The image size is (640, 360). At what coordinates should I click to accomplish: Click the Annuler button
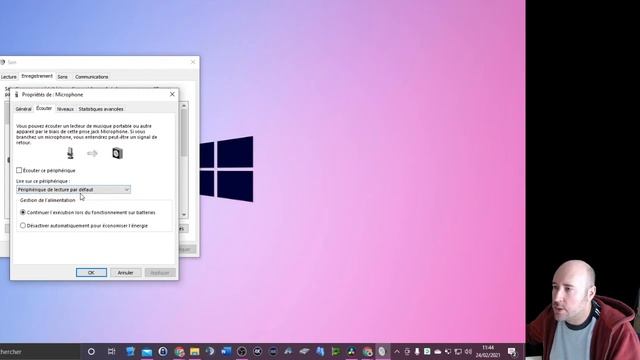coord(125,272)
